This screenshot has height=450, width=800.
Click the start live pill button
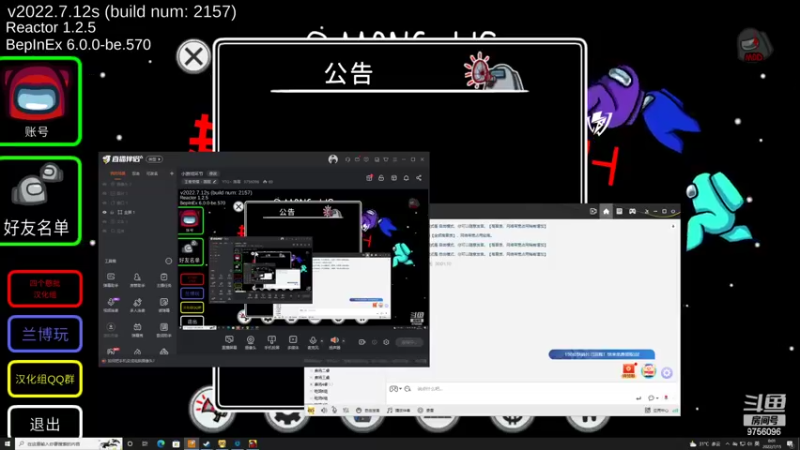click(x=409, y=342)
